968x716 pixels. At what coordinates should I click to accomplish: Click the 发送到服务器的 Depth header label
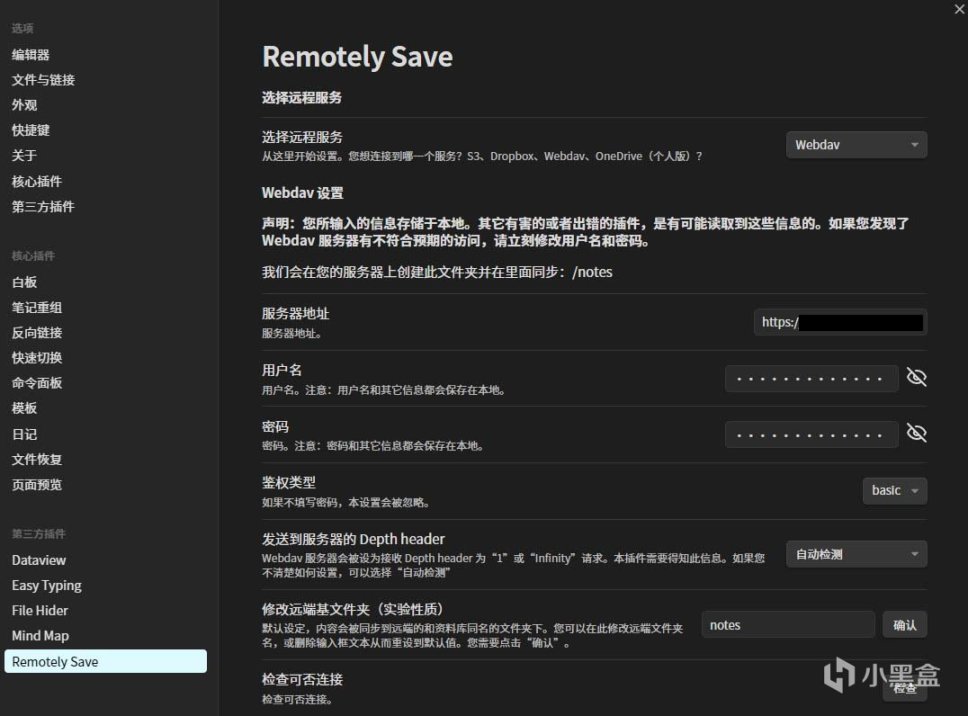point(353,539)
